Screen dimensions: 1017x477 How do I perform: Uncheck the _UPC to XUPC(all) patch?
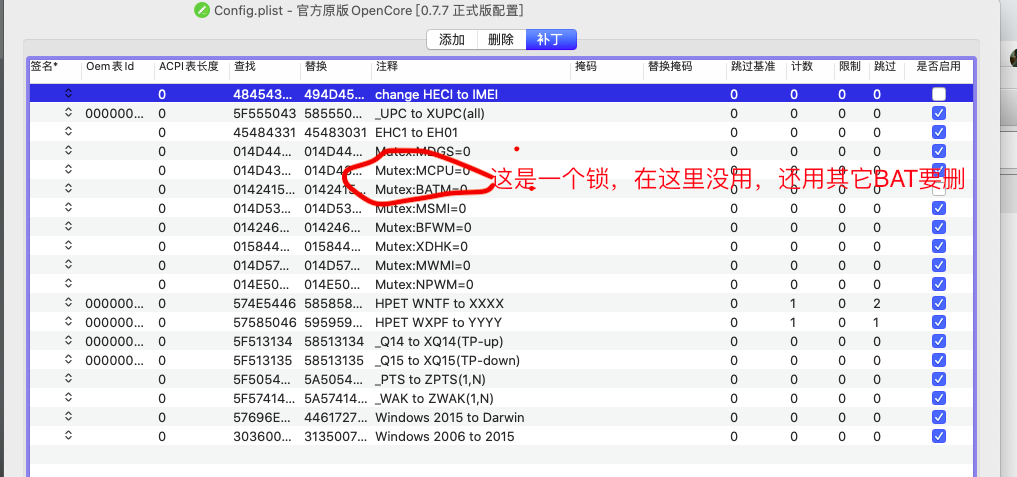click(939, 113)
